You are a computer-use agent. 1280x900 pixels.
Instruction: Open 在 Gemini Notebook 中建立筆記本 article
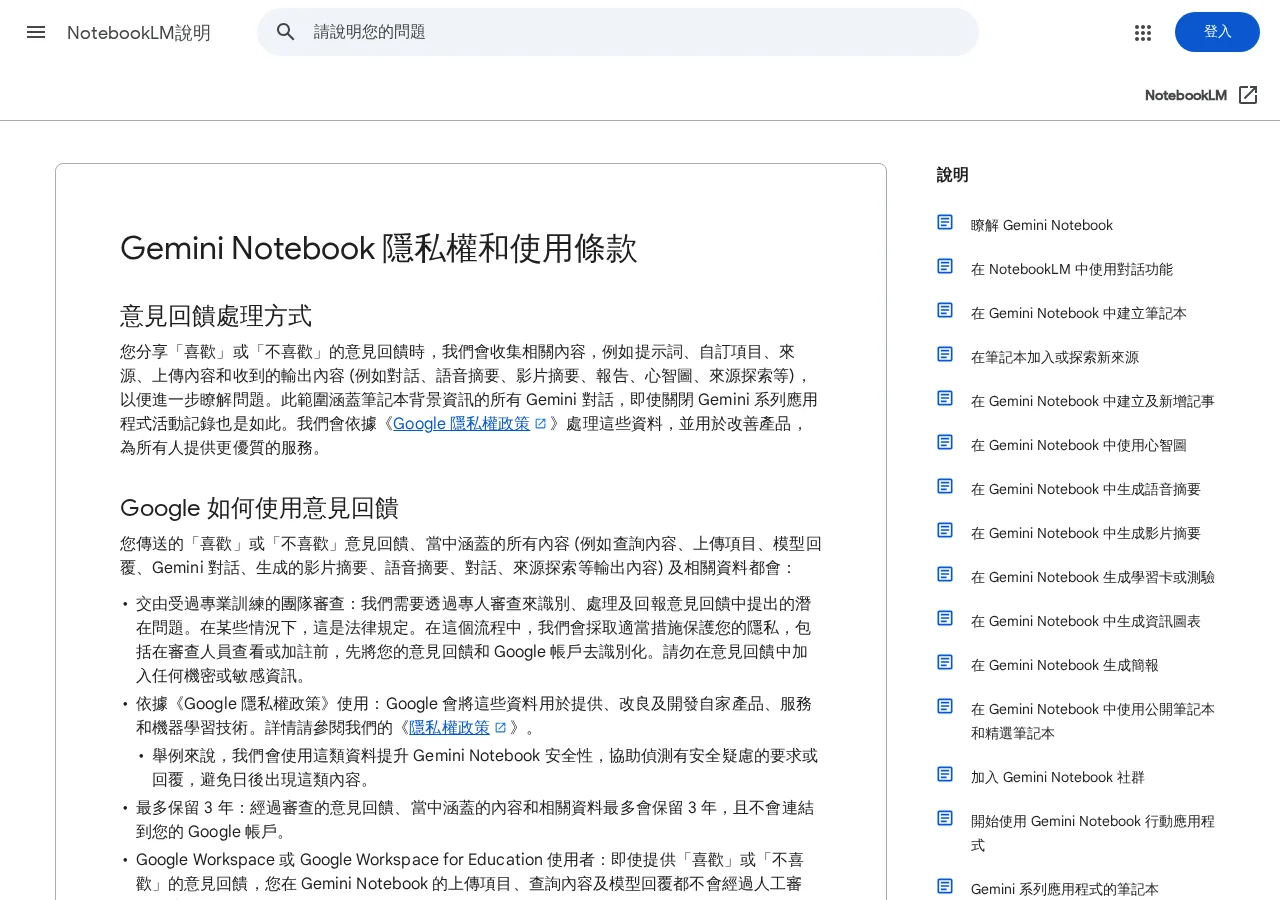pos(1079,313)
